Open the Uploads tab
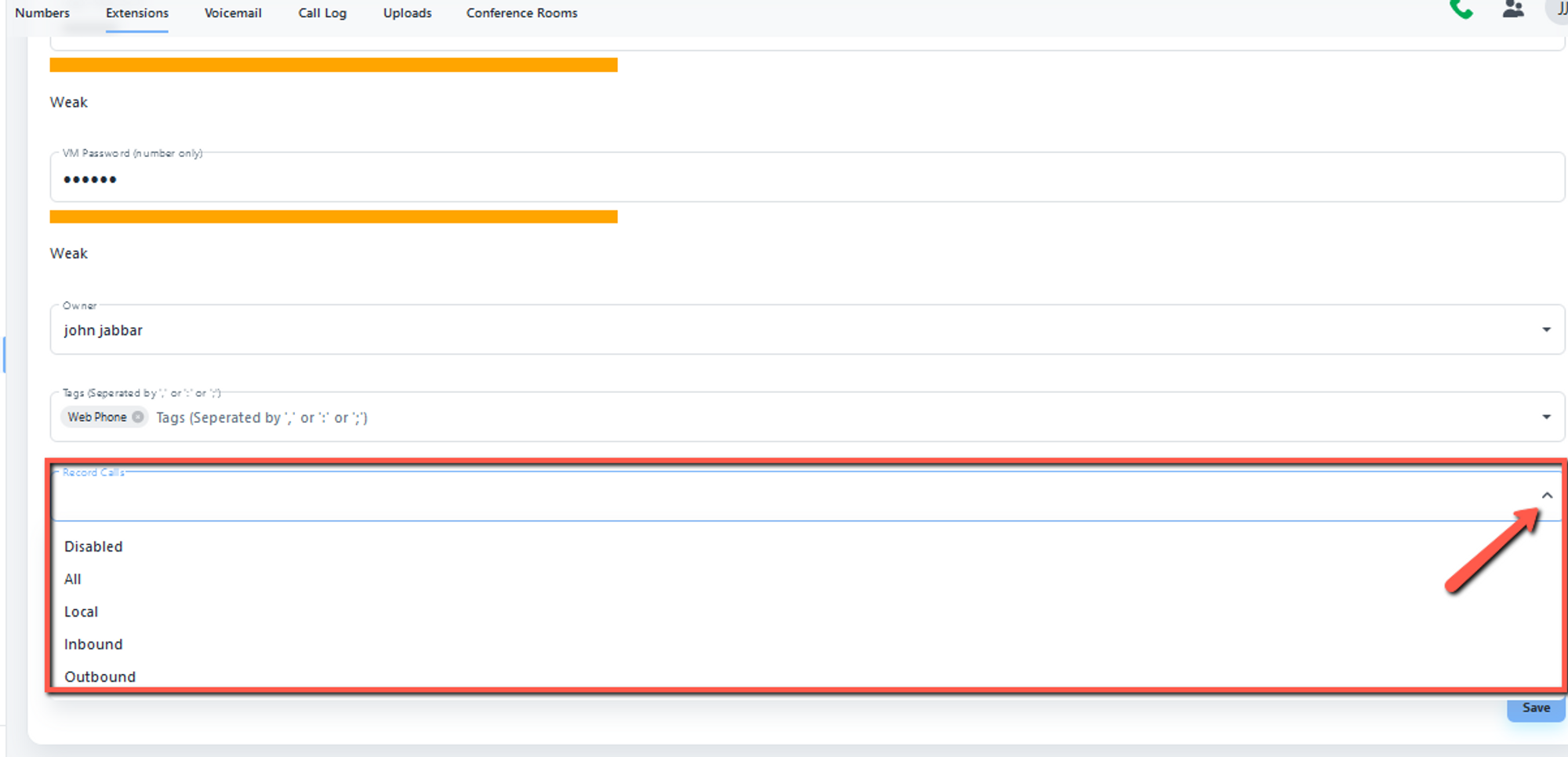Image resolution: width=1568 pixels, height=757 pixels. [407, 13]
